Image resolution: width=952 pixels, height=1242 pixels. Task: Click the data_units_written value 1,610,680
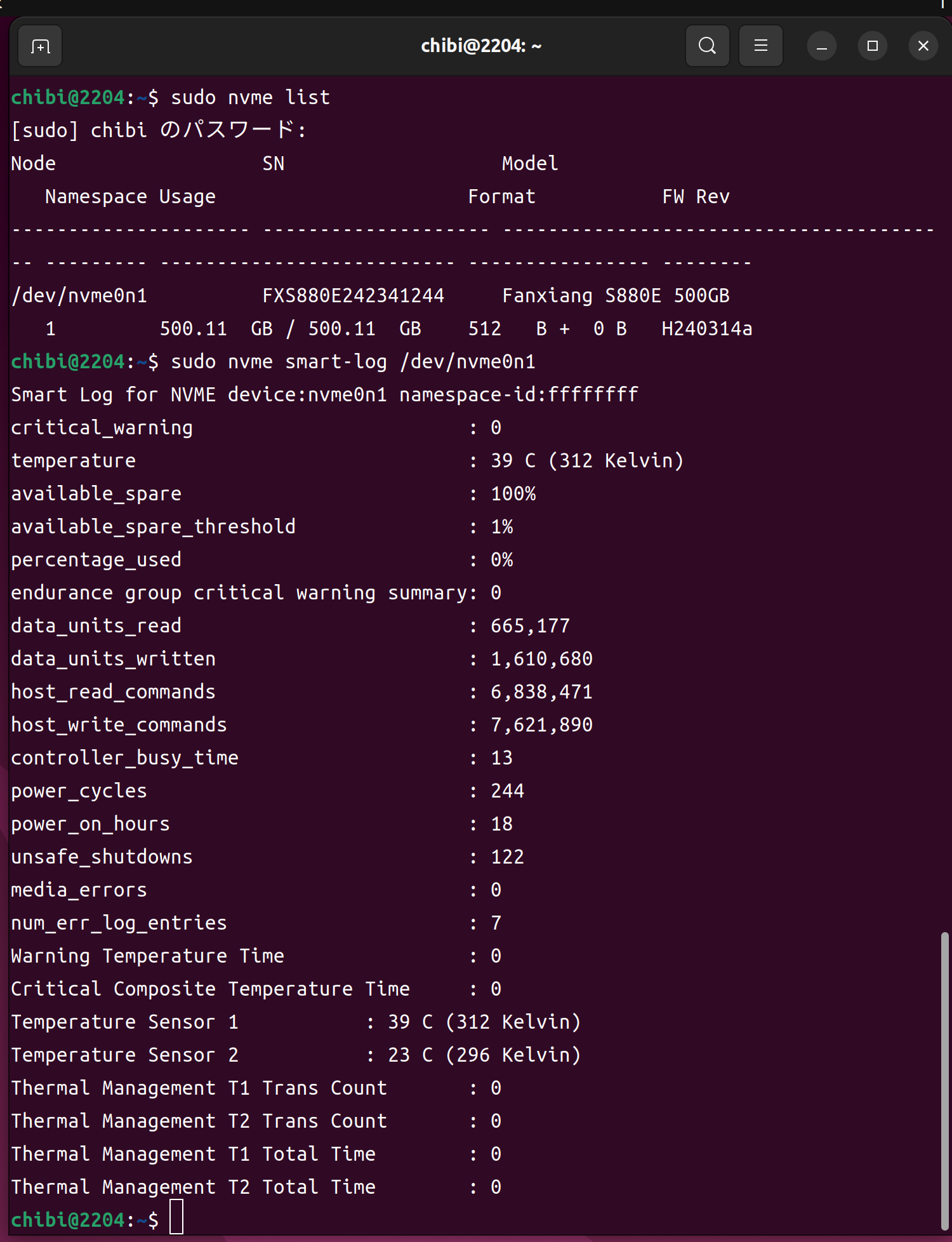click(x=541, y=659)
